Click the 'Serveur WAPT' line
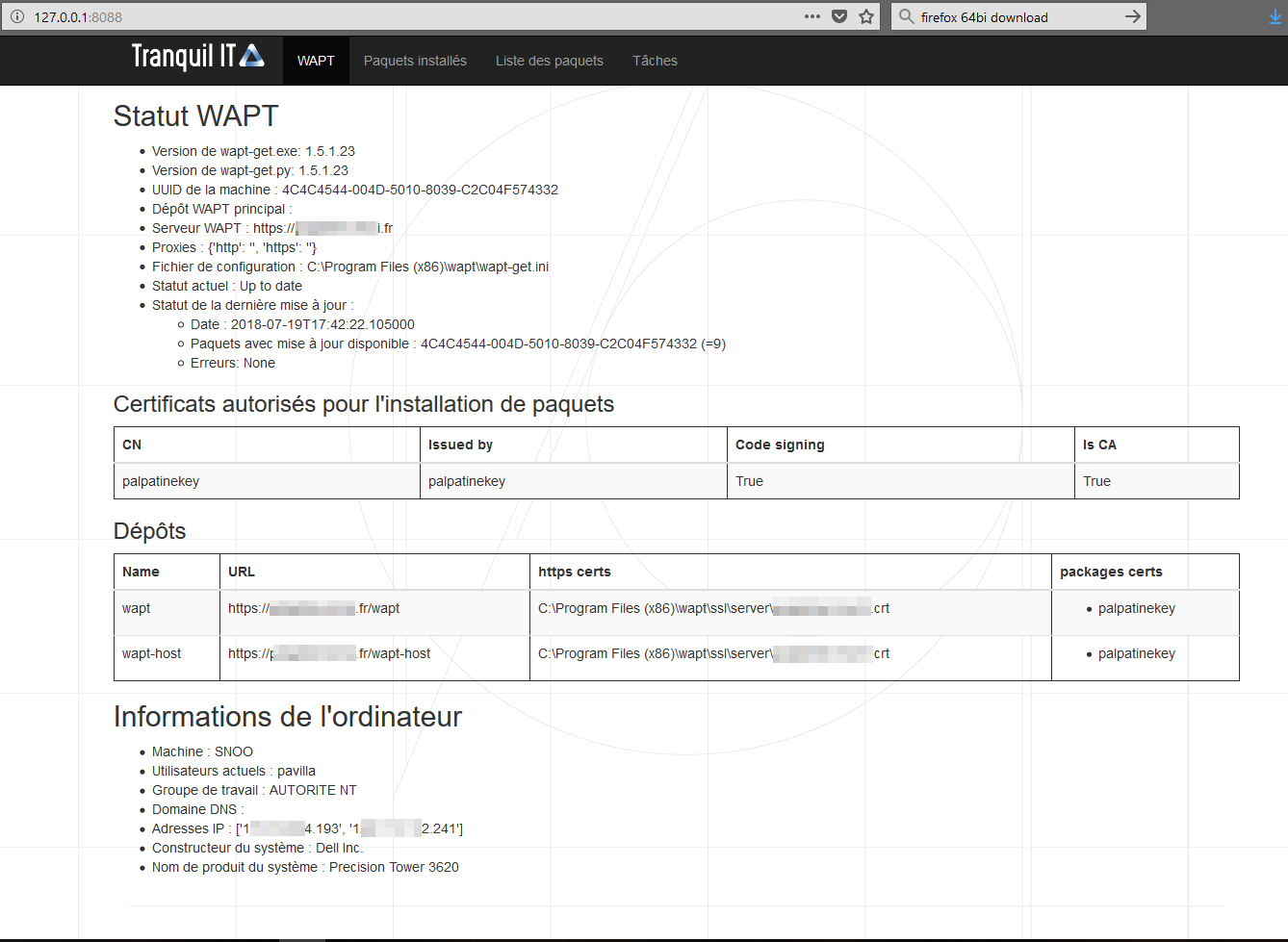1288x942 pixels. (x=272, y=228)
